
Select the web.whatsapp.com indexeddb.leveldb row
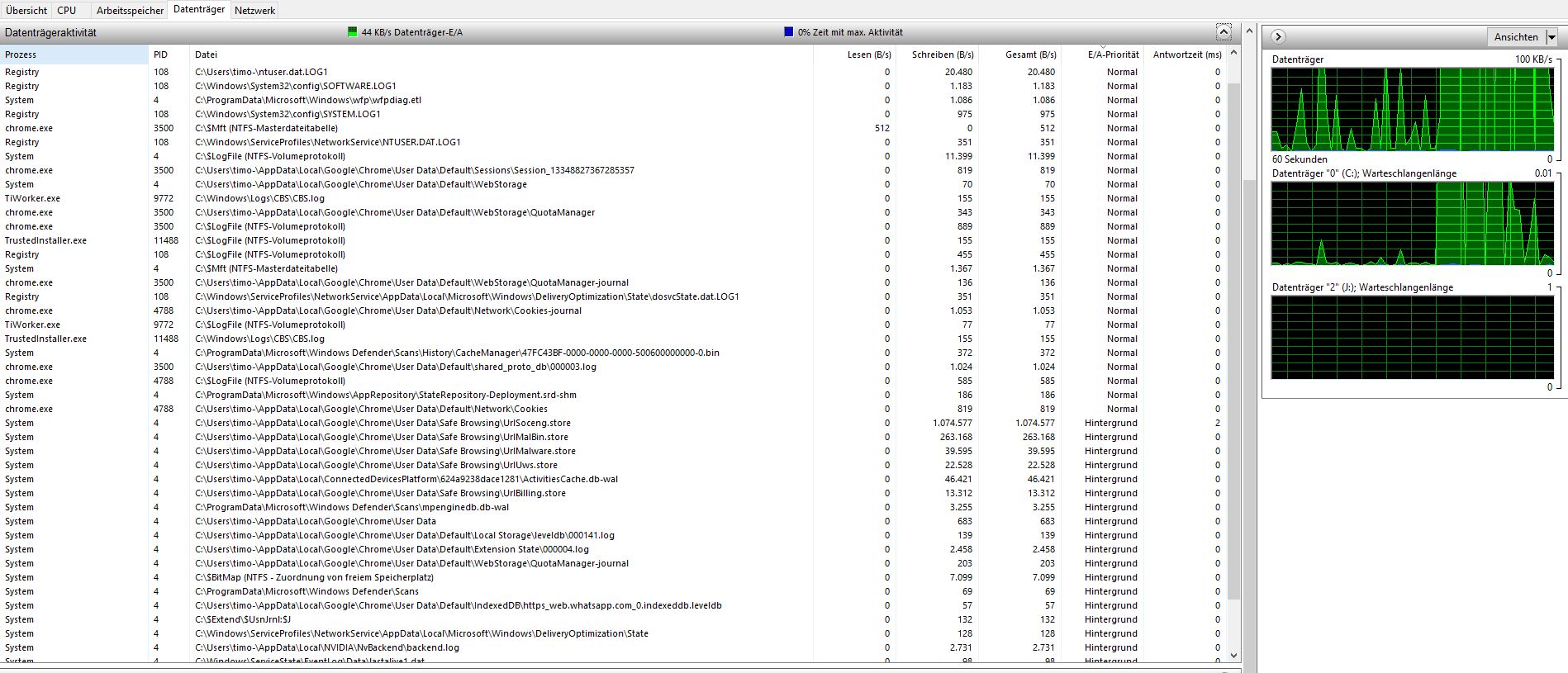point(613,605)
